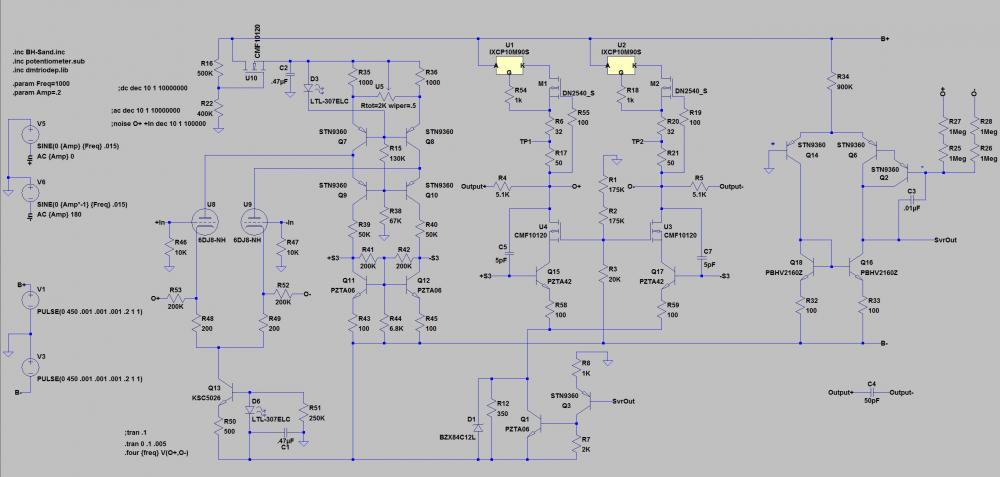The height and width of the screenshot is (477, 1000).
Task: Select transistor Q3 near SvrOut label
Action: pyautogui.click(x=585, y=401)
